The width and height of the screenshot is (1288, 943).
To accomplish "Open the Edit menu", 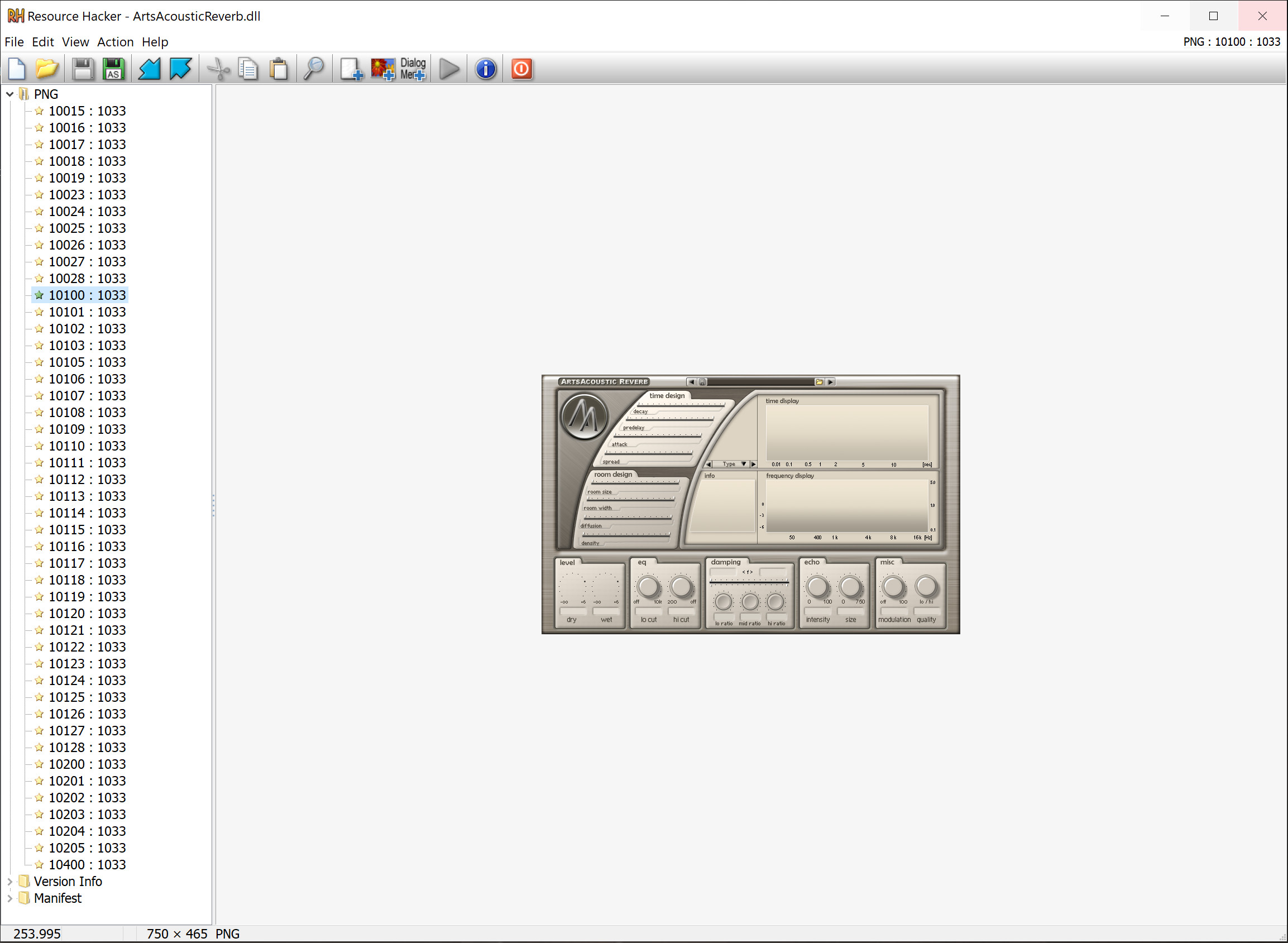I will pos(43,42).
